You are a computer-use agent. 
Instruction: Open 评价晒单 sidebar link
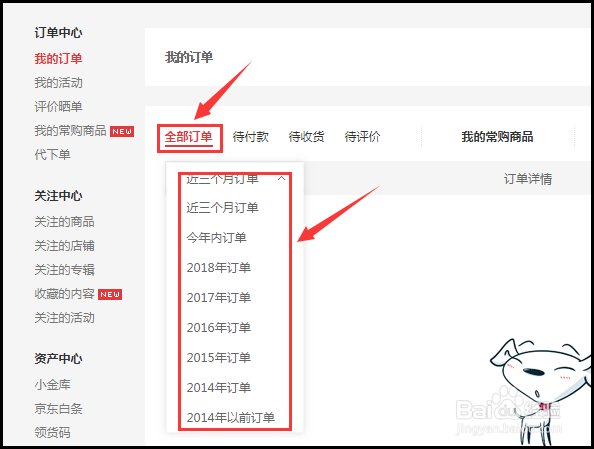click(x=58, y=106)
